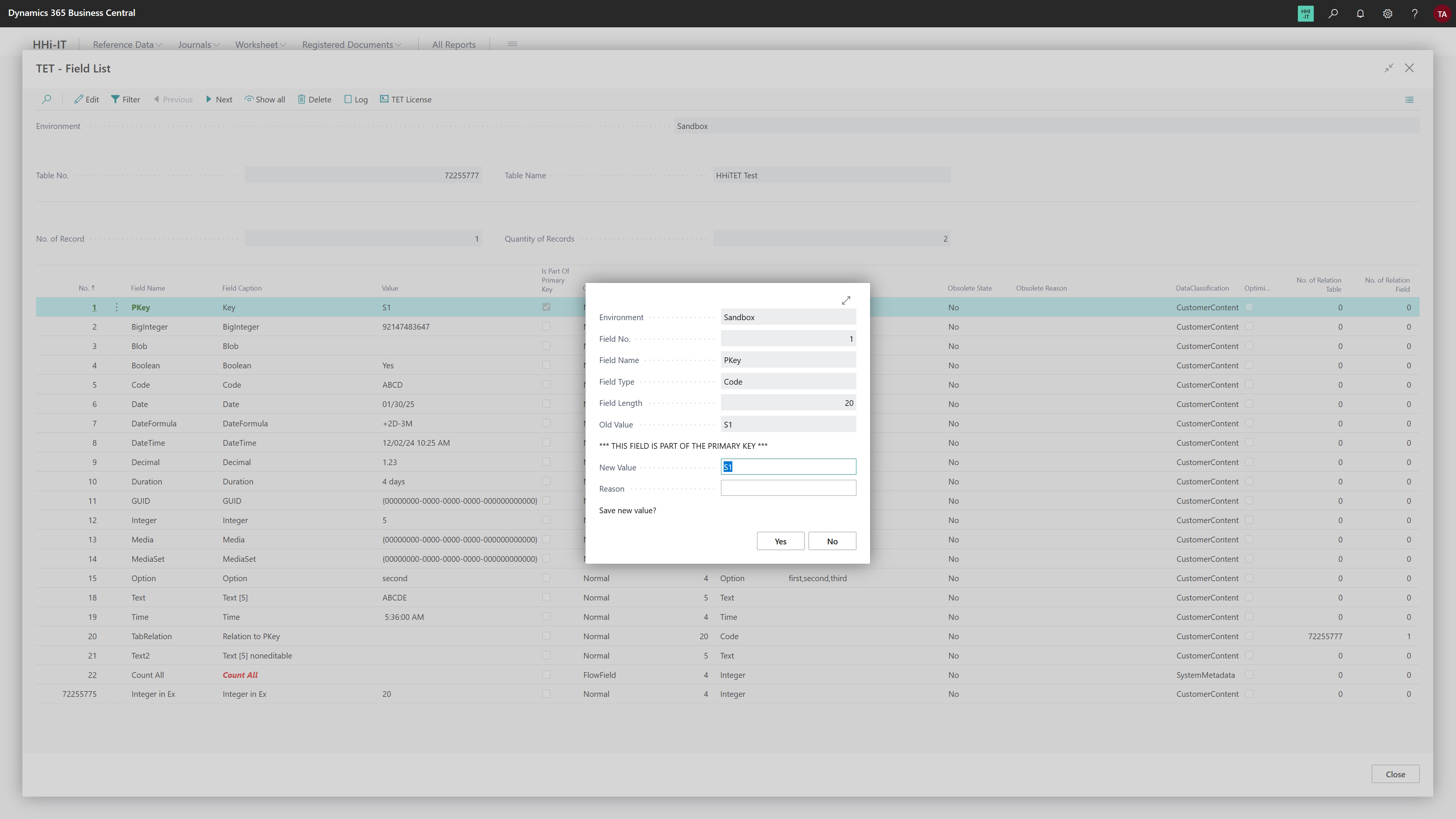Open the settings gear menu
The width and height of the screenshot is (1456, 819).
click(1387, 14)
